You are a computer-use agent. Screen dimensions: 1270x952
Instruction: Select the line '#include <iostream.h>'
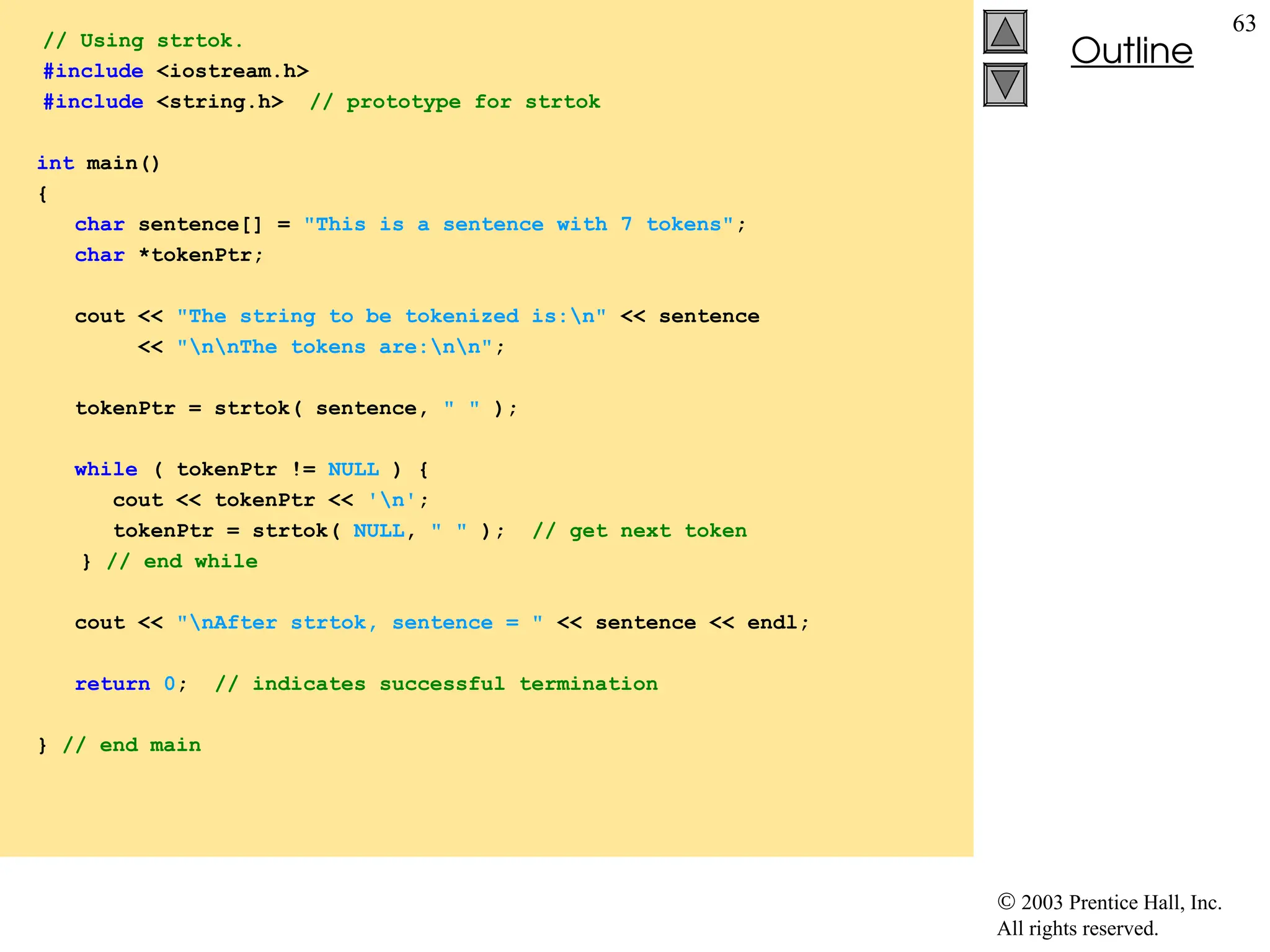point(176,72)
